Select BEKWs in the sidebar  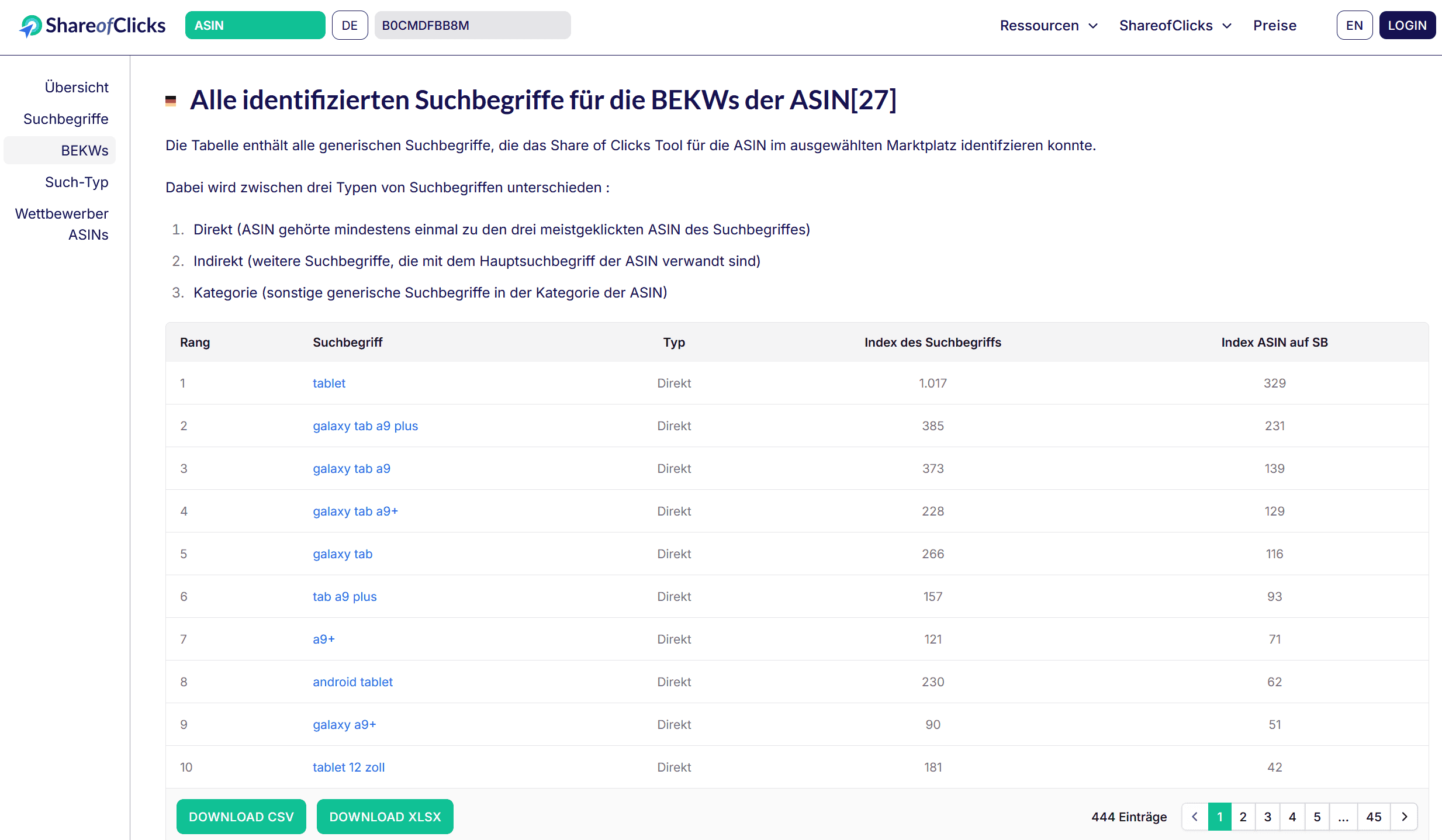point(60,151)
